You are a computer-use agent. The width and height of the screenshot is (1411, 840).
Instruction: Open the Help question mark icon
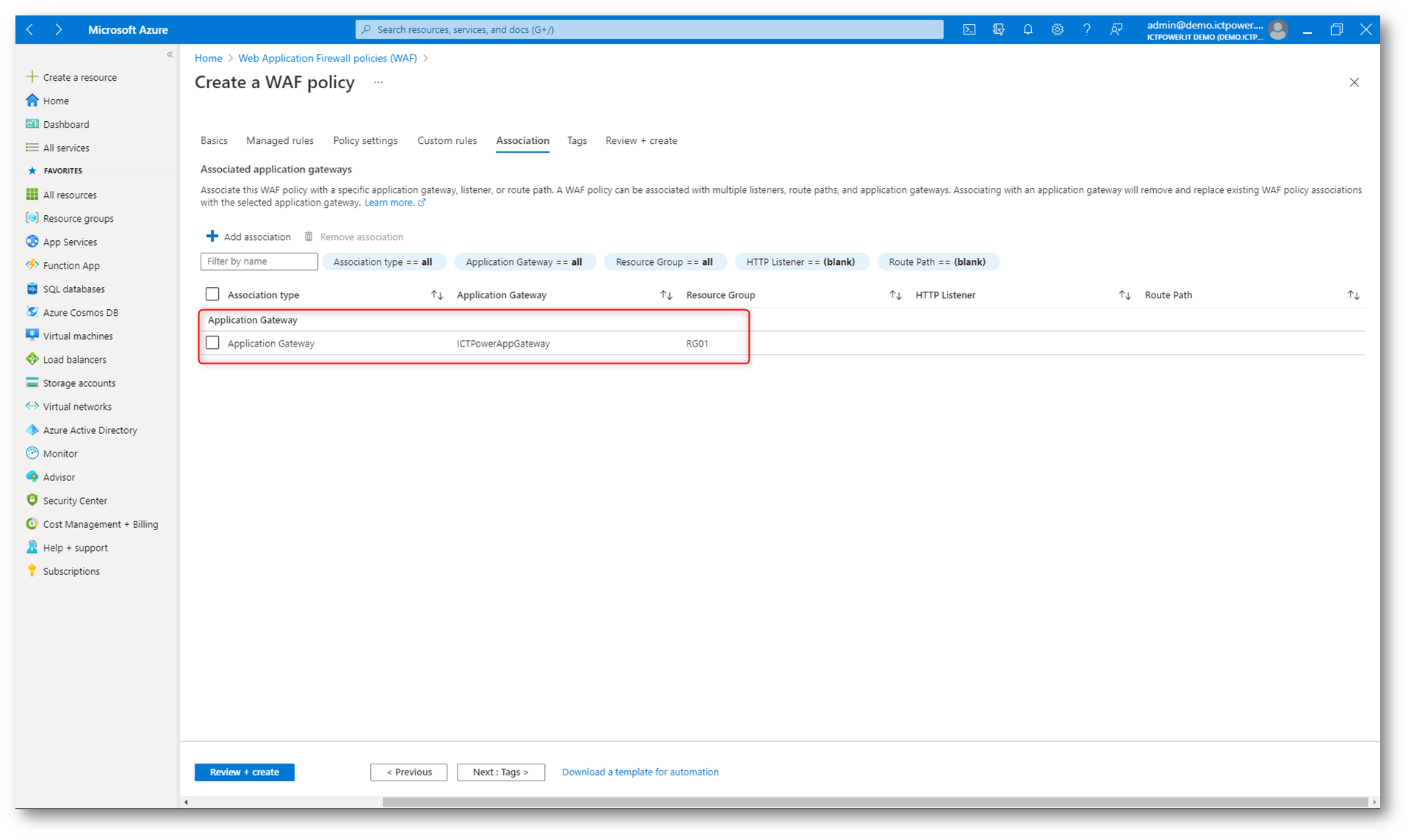tap(1086, 29)
